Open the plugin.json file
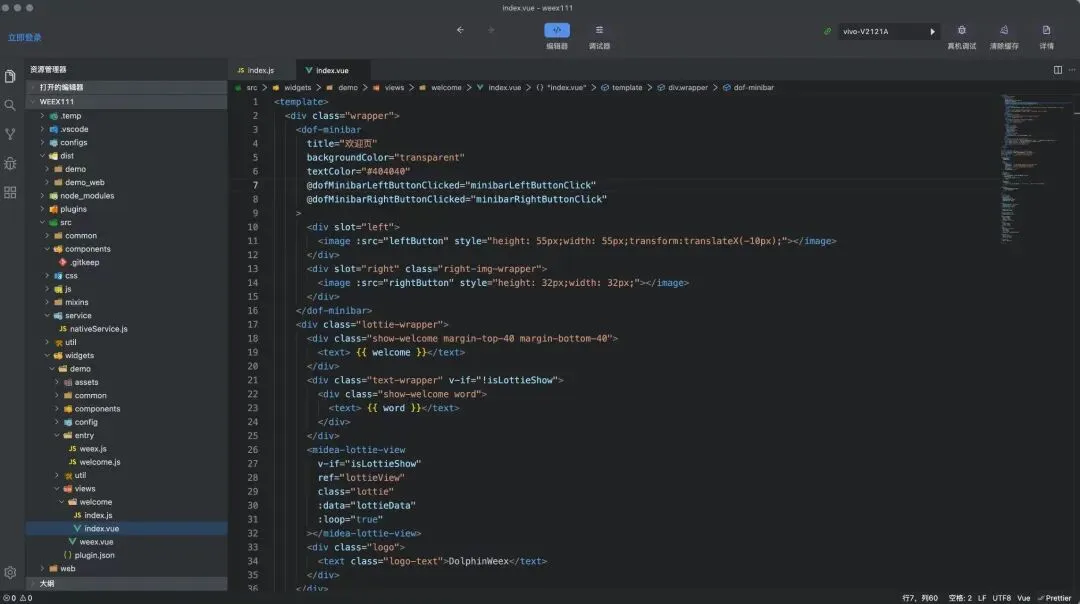Screen dimensions: 1080x604 (127, 555)
